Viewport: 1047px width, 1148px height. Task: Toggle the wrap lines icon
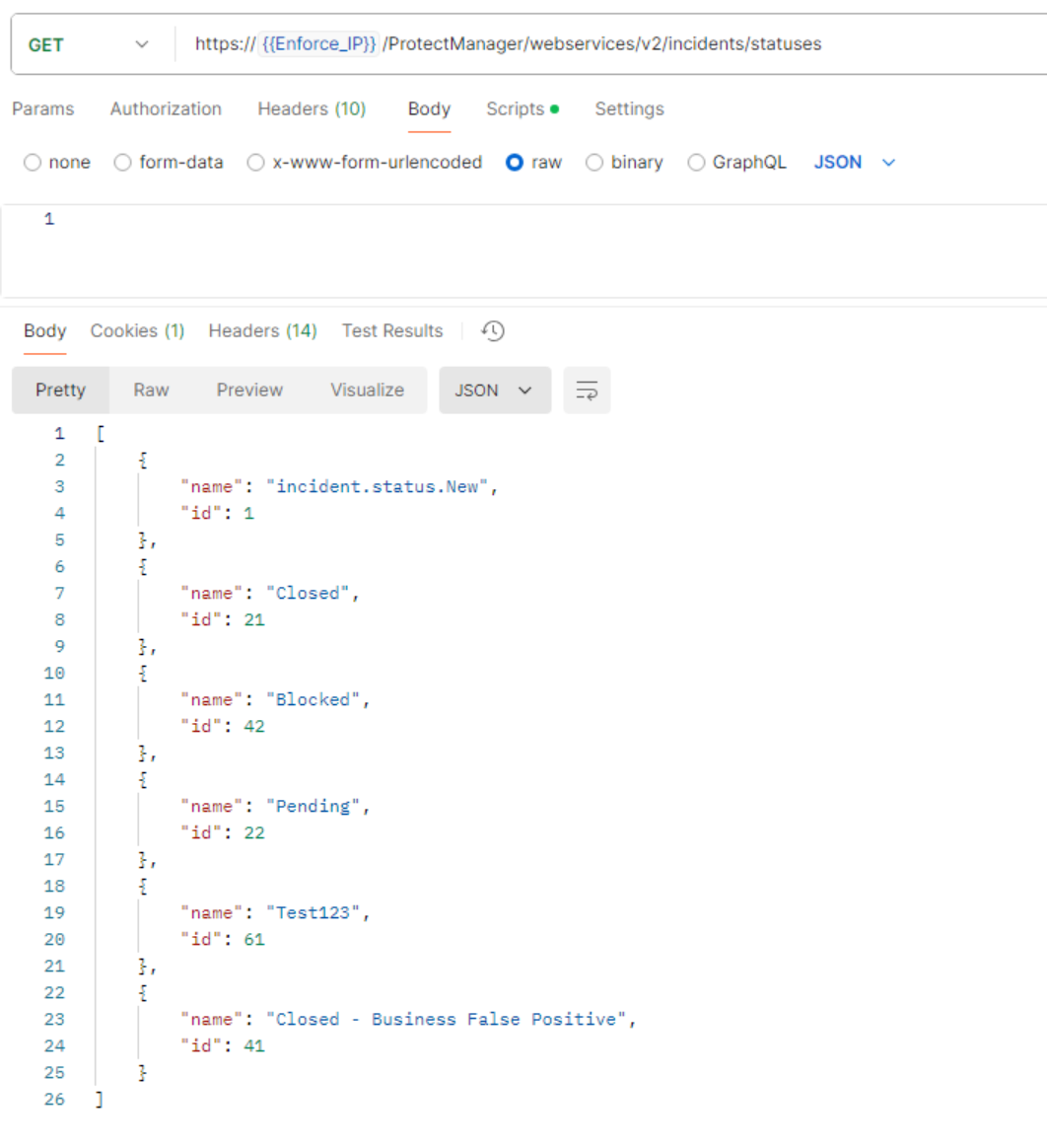pyautogui.click(x=587, y=391)
